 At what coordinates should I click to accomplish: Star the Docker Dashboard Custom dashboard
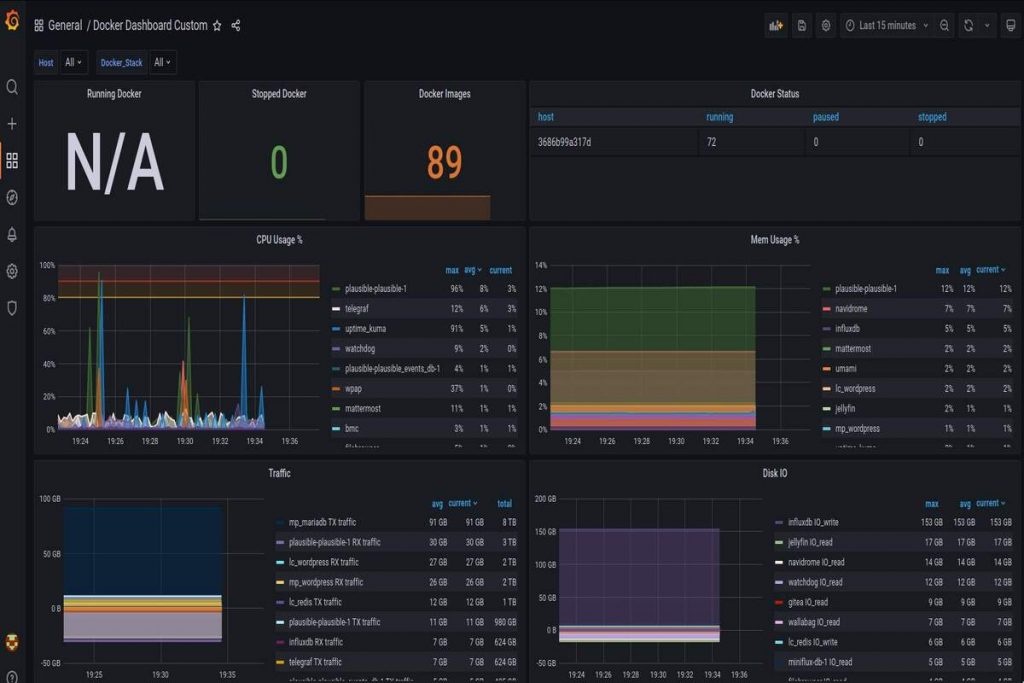[217, 26]
